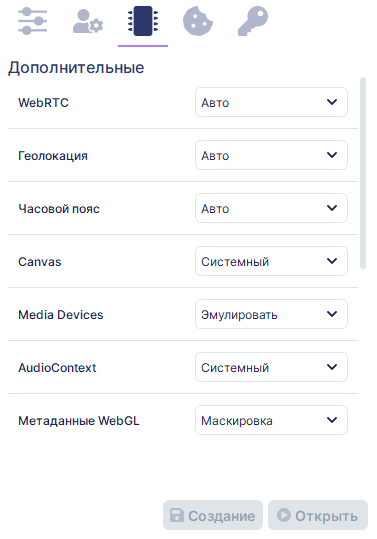The width and height of the screenshot is (377, 539).
Task: Open the Canvas Системный dropdown
Action: tap(271, 261)
